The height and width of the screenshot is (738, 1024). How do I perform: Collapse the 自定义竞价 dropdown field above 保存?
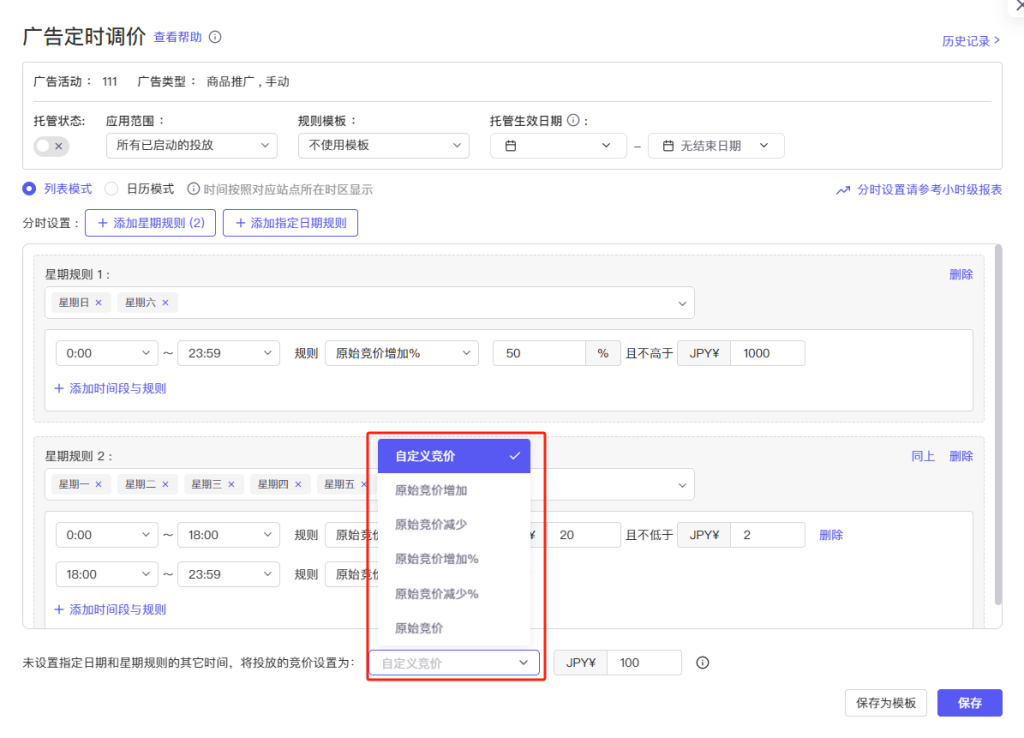(455, 663)
